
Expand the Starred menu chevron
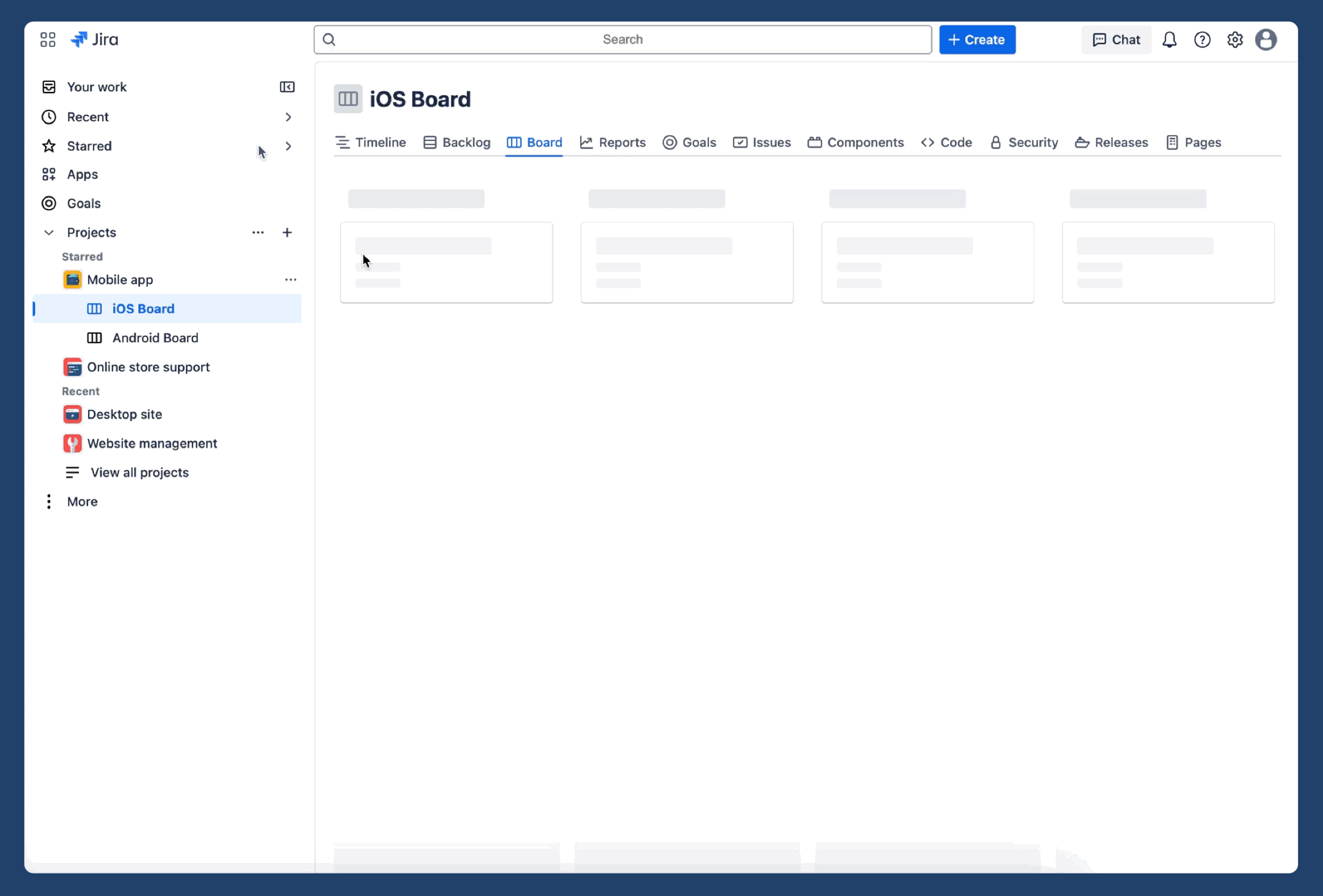click(288, 146)
